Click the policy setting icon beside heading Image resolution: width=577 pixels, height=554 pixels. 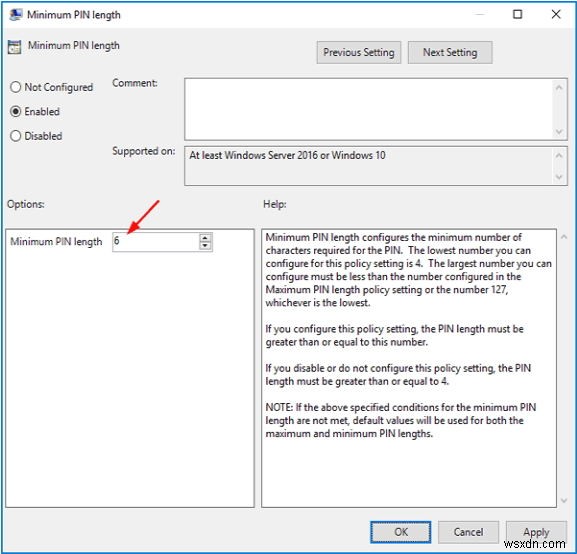point(14,47)
